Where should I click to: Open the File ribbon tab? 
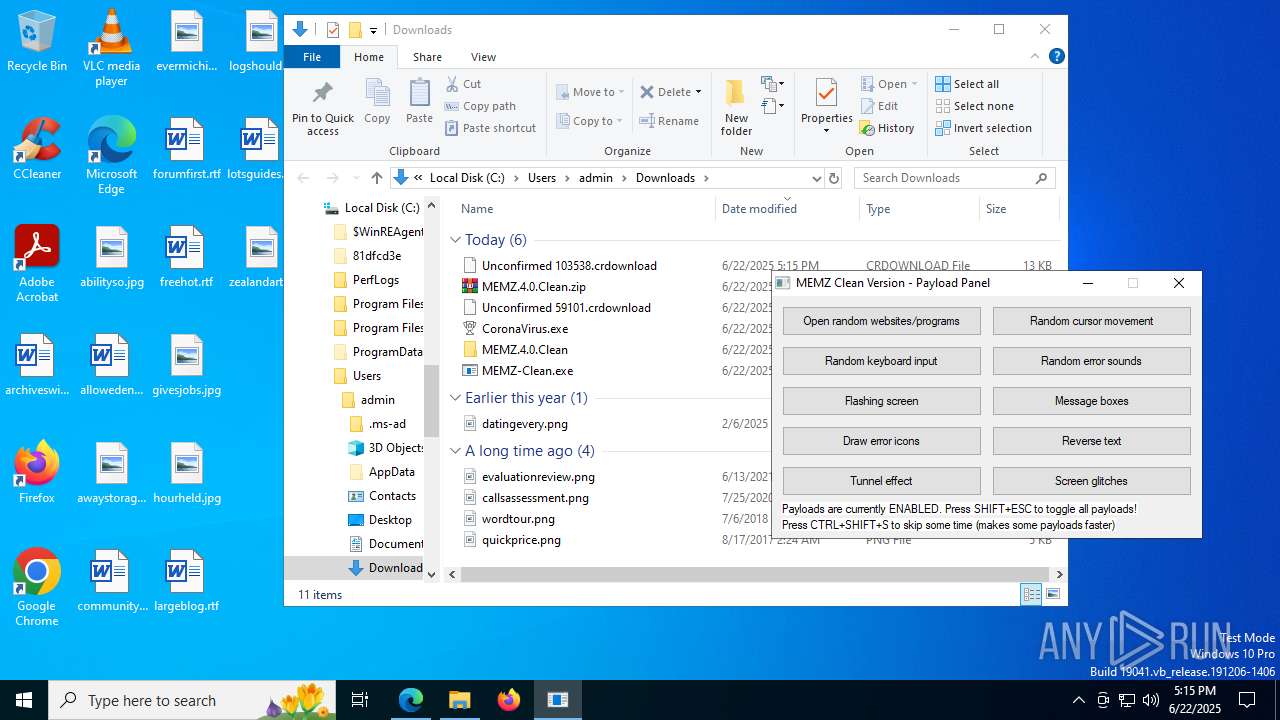[x=312, y=57]
